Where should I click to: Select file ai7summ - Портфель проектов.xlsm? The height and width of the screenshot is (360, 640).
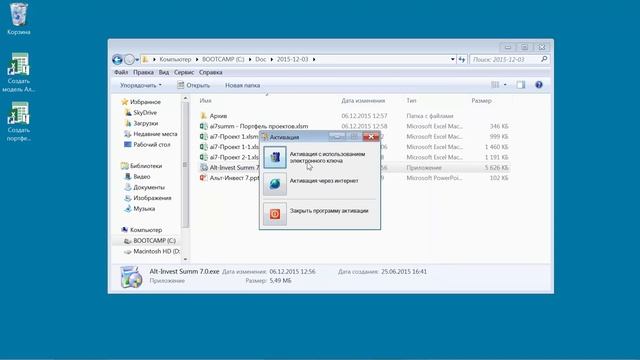coord(253,127)
